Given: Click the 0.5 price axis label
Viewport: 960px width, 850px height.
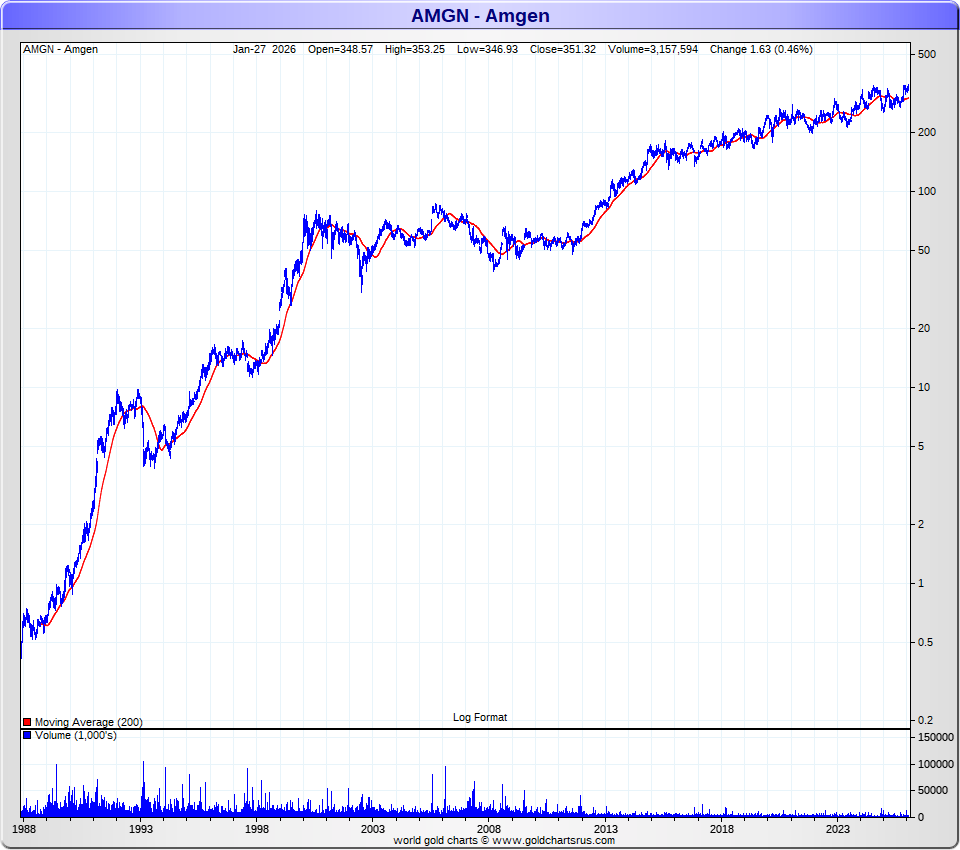Looking at the screenshot, I should coord(926,642).
